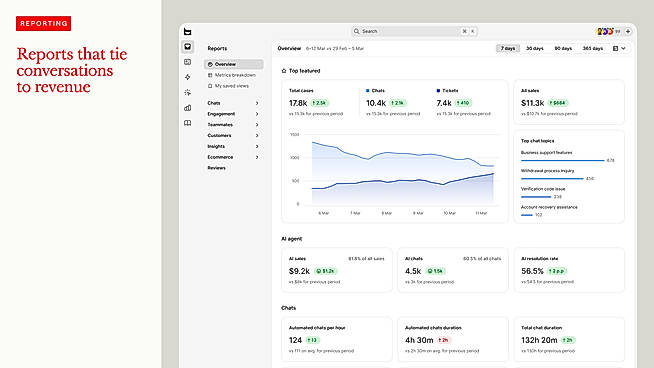Click the Verification code issue topic
The image size is (654, 368).
(x=543, y=189)
